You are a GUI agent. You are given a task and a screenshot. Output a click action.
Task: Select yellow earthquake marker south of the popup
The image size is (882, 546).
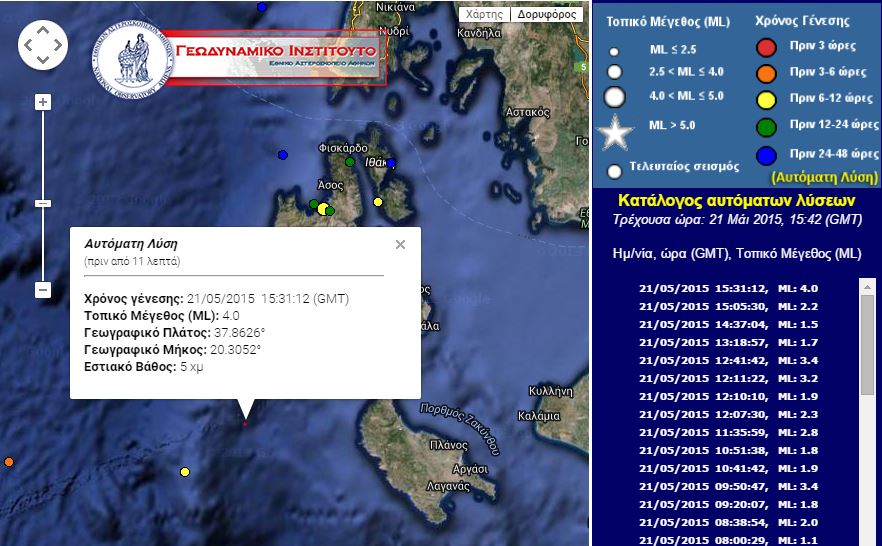185,472
